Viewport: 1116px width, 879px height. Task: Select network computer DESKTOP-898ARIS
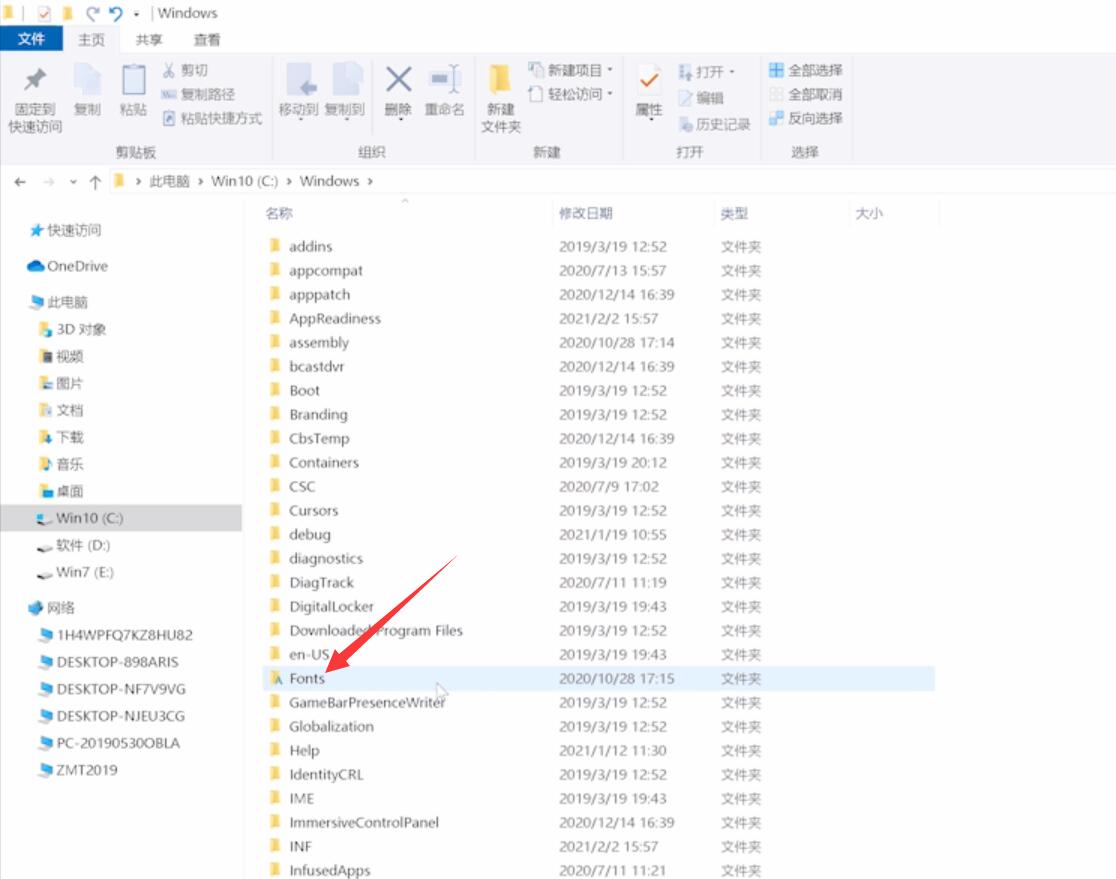[x=108, y=662]
